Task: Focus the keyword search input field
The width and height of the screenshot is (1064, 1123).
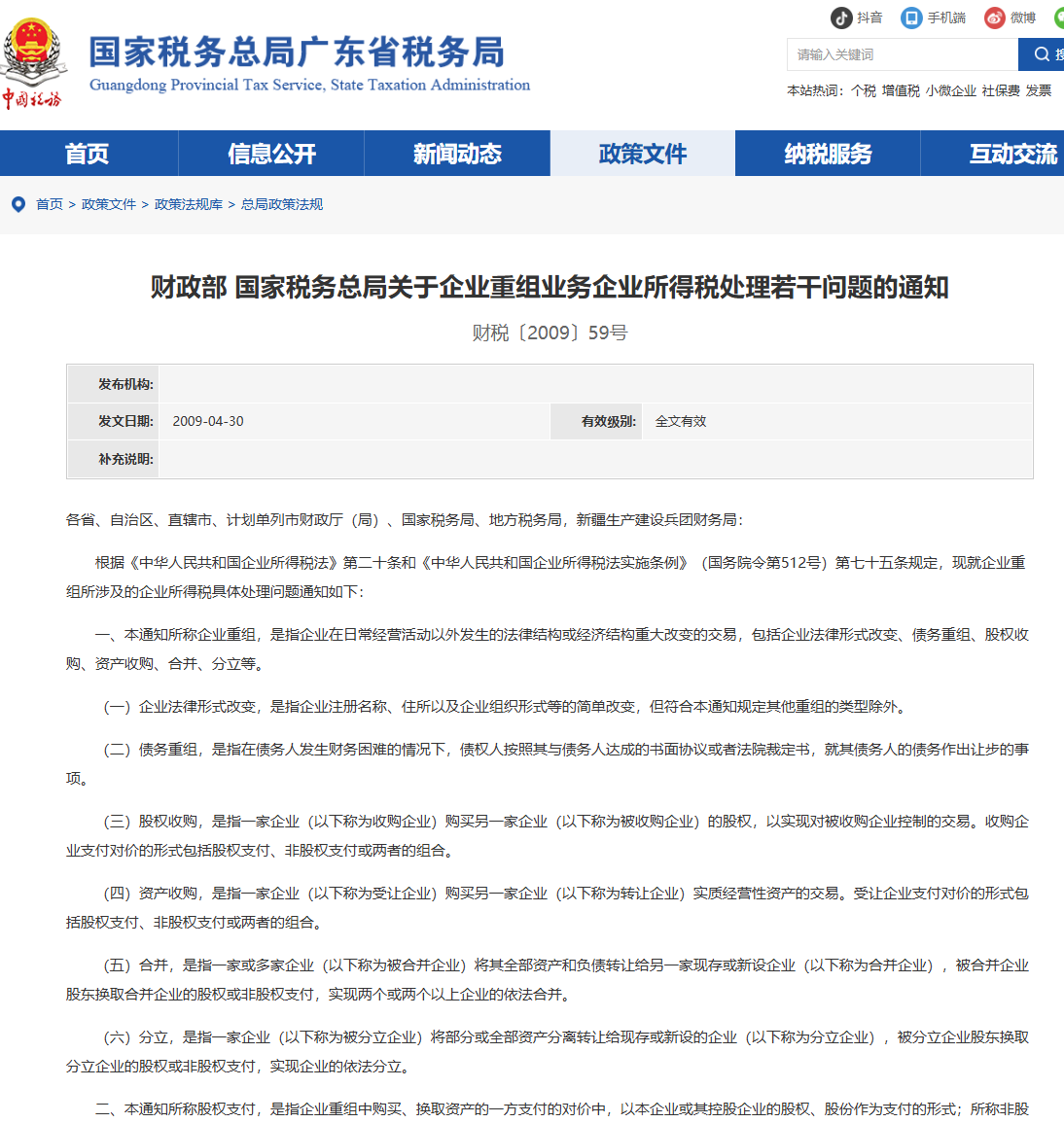Action: coord(902,54)
